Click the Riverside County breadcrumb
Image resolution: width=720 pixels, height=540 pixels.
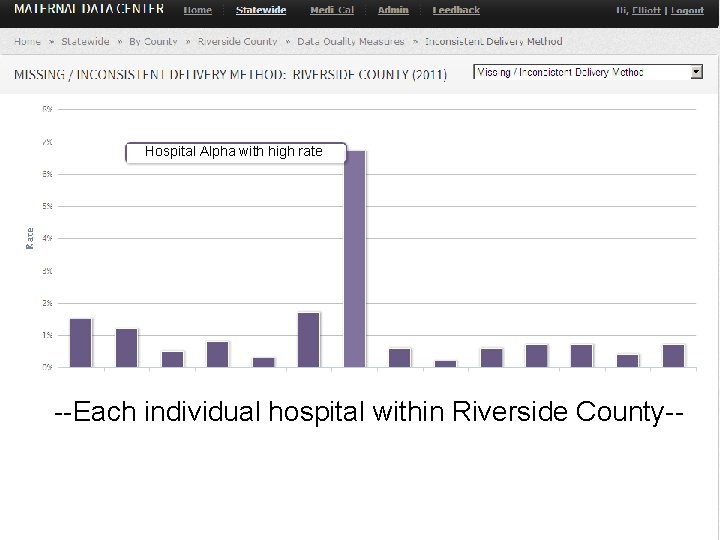(x=237, y=41)
